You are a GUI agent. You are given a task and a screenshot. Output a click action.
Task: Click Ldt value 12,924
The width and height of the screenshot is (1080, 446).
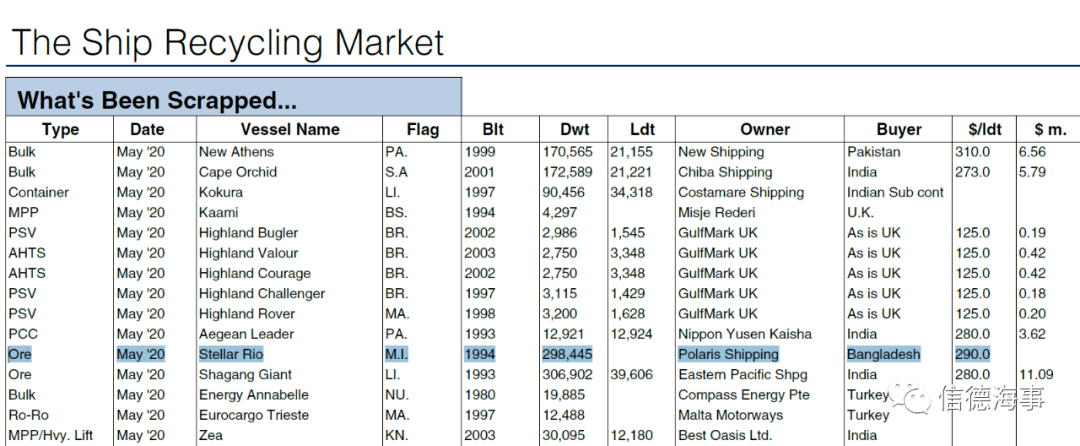631,334
